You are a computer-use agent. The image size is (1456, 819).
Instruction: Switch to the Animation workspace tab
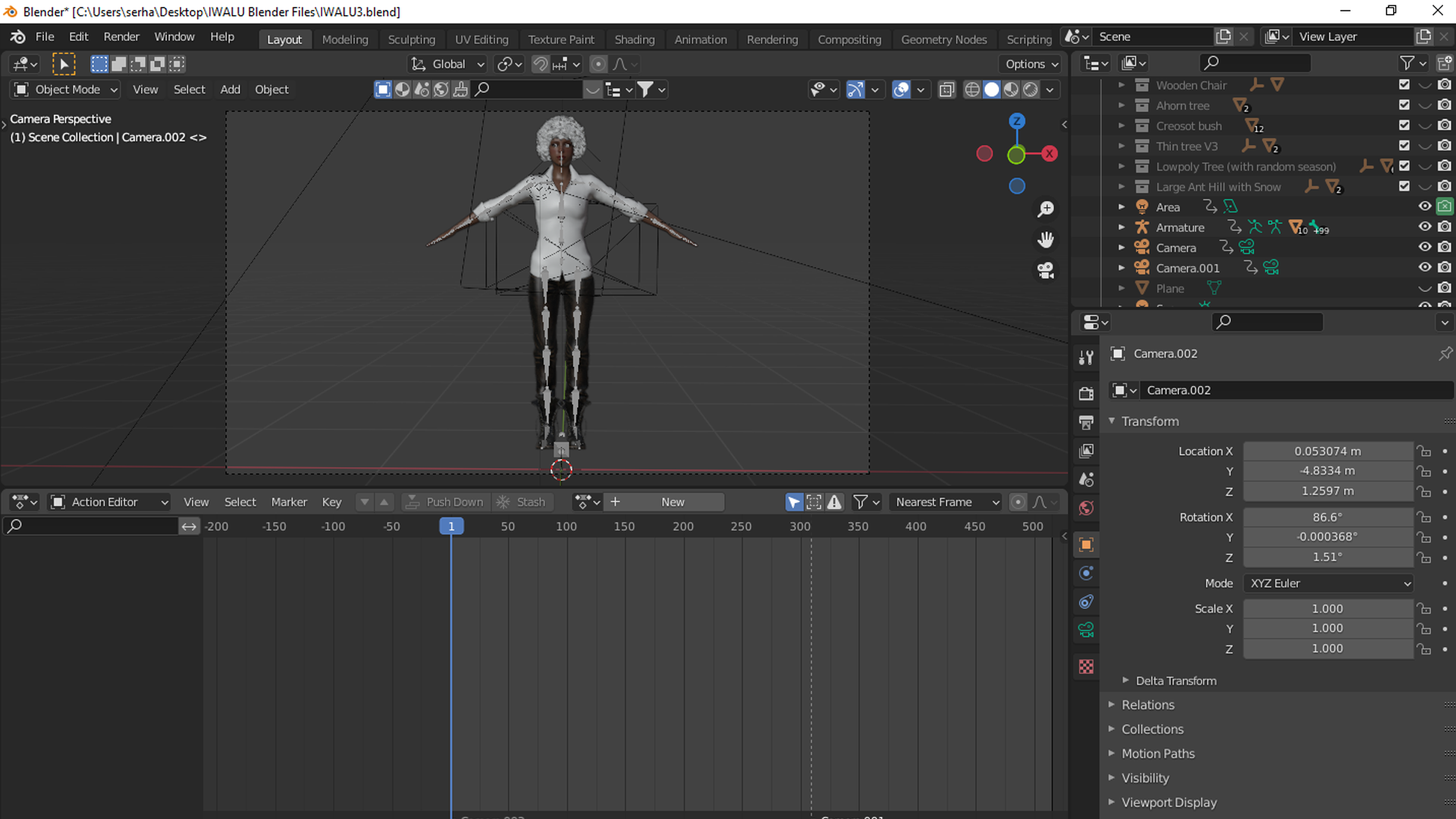[700, 39]
